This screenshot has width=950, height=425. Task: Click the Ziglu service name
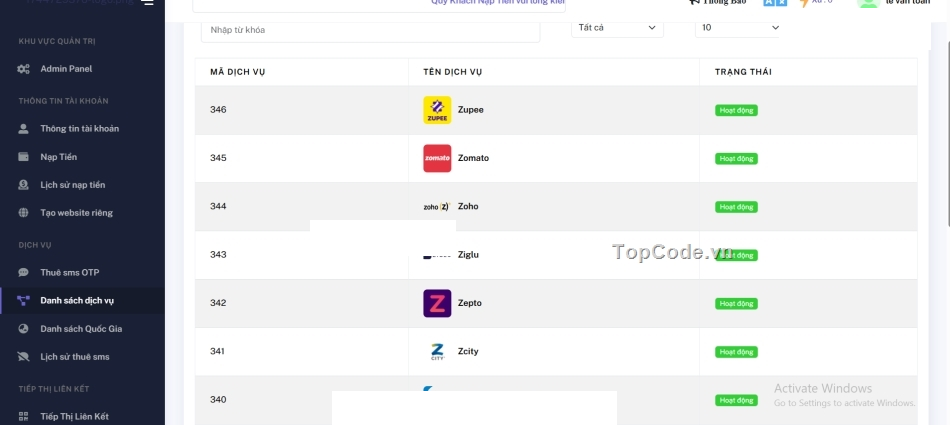(468, 255)
